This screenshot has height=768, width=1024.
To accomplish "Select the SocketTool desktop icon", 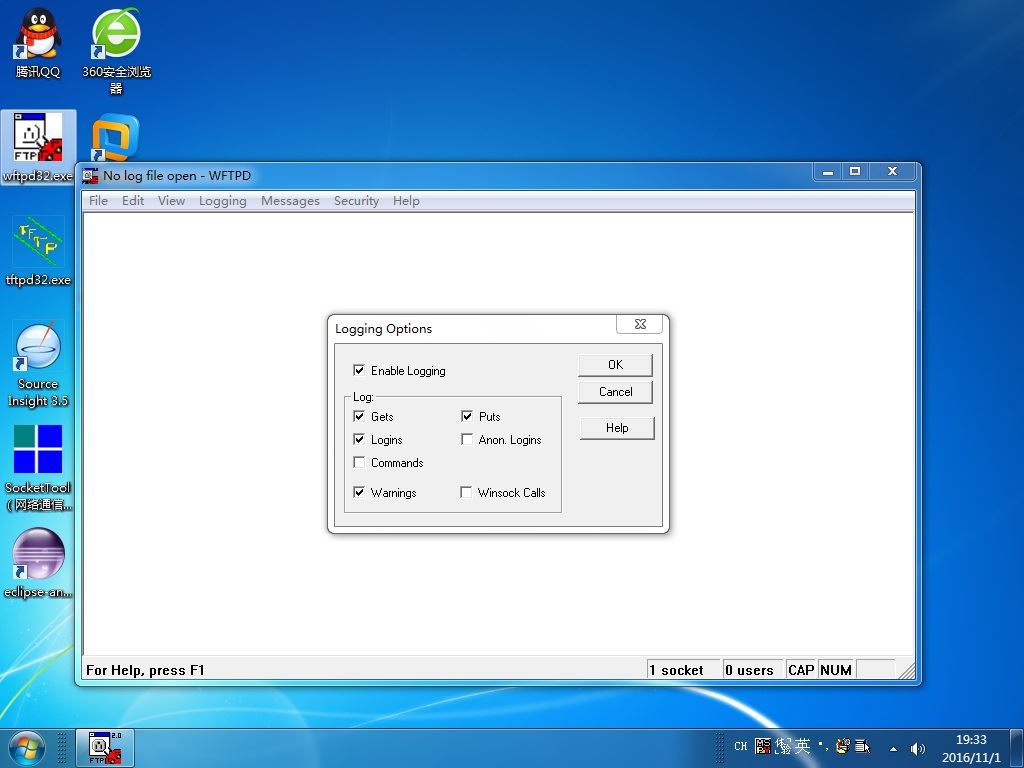I will coord(38,468).
